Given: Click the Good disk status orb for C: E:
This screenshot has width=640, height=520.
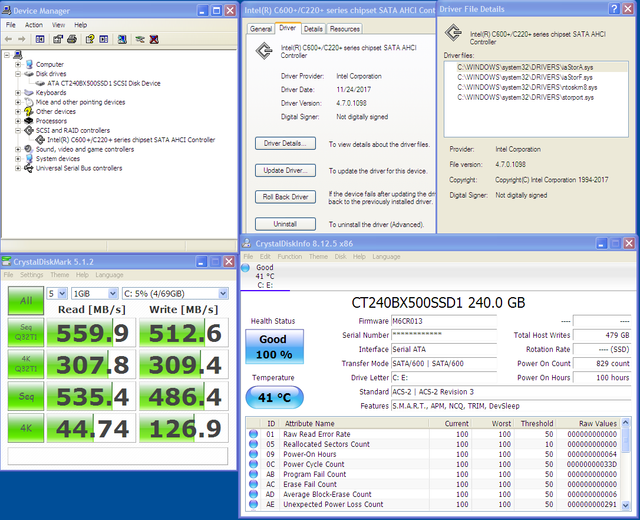Looking at the screenshot, I should pos(245,268).
